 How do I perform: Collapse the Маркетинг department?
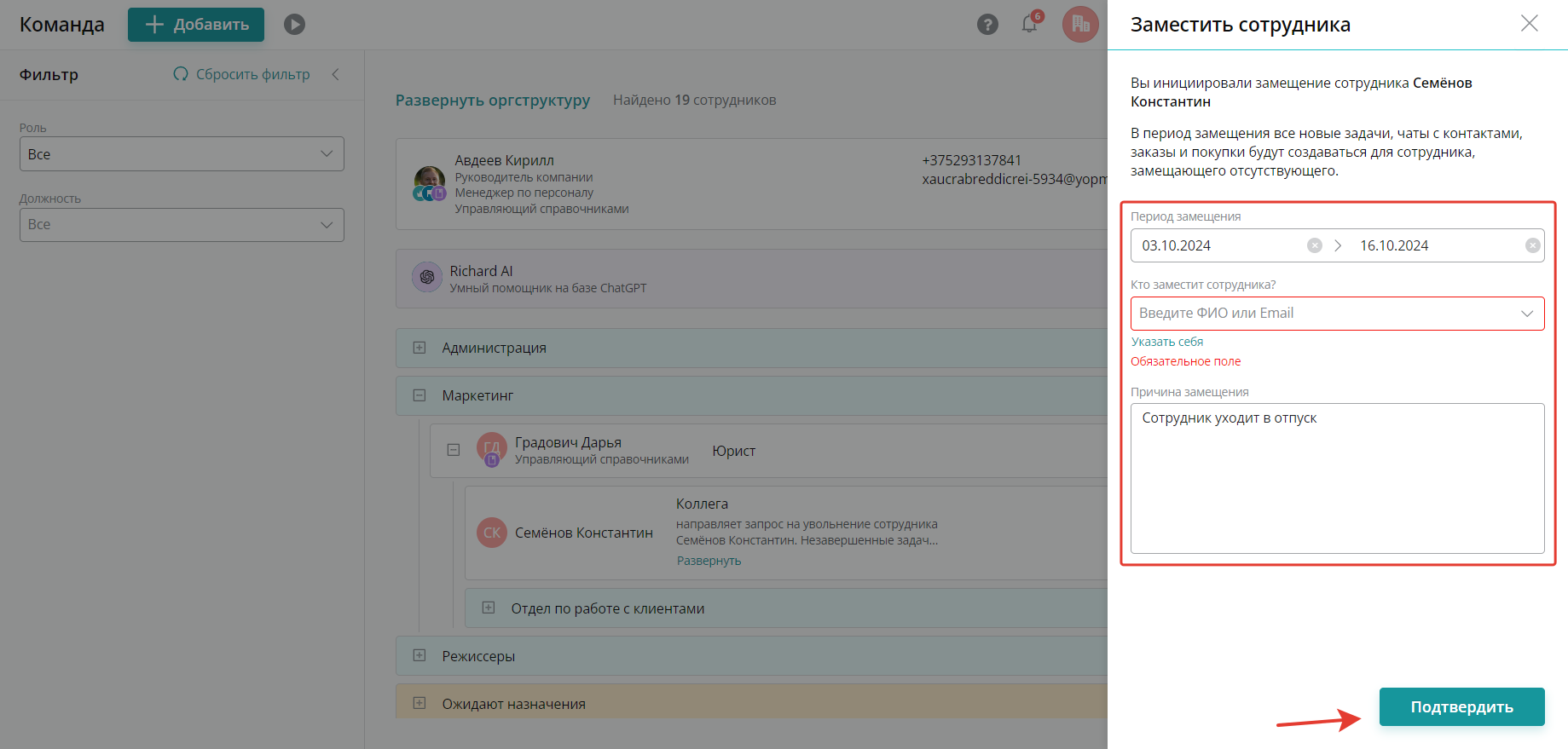pos(419,395)
